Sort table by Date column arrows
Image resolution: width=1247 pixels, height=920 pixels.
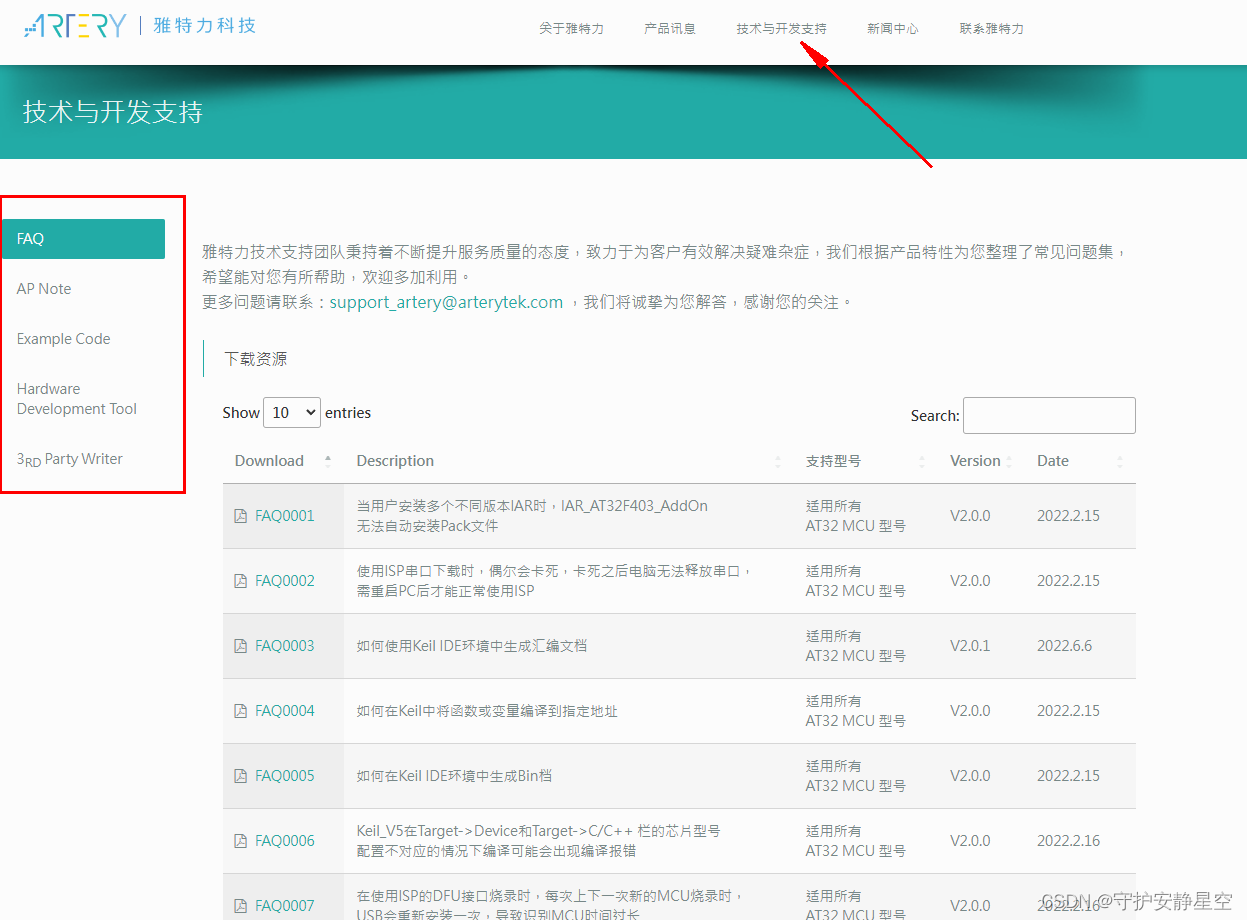click(1120, 461)
